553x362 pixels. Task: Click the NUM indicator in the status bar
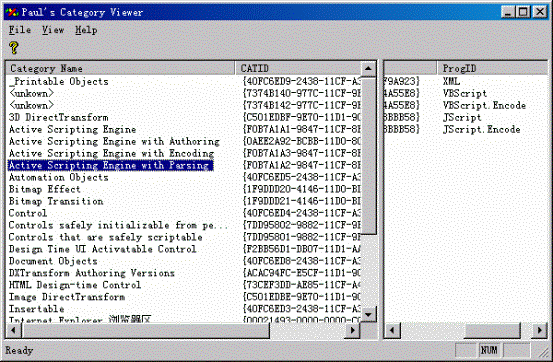tap(489, 350)
